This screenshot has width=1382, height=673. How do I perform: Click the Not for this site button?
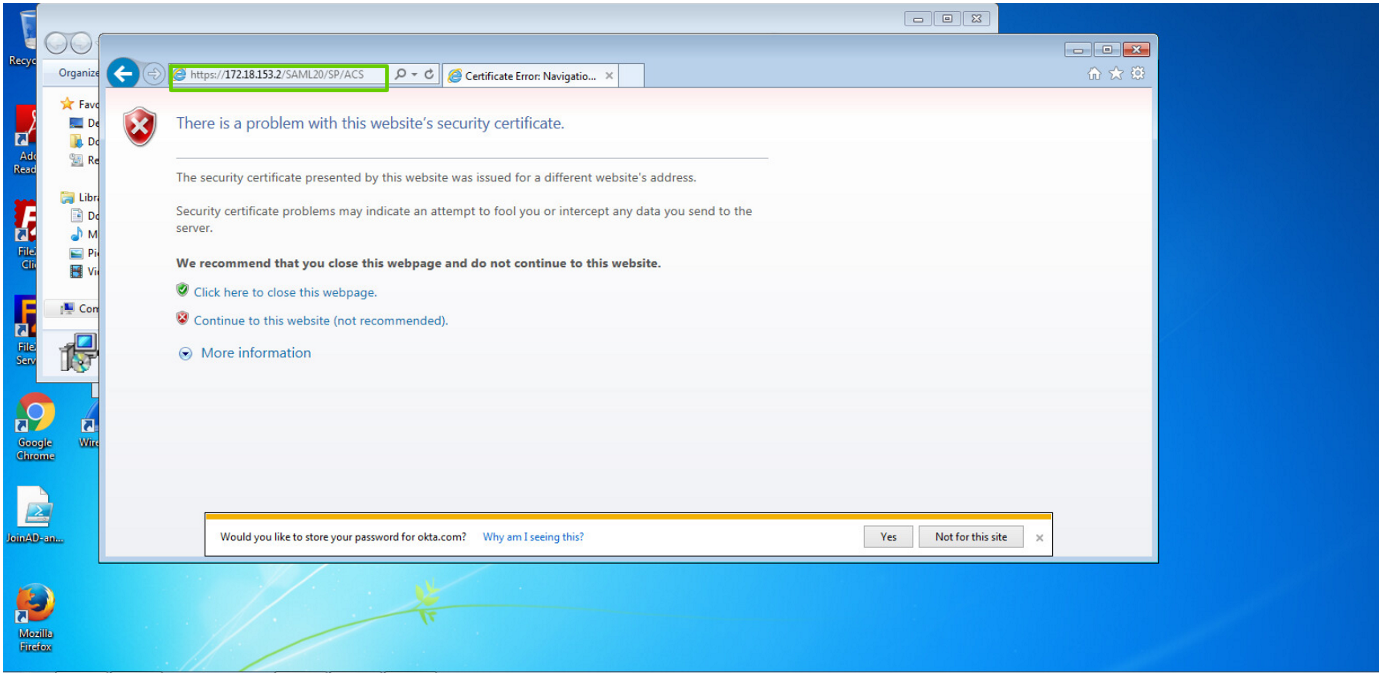[x=971, y=537]
